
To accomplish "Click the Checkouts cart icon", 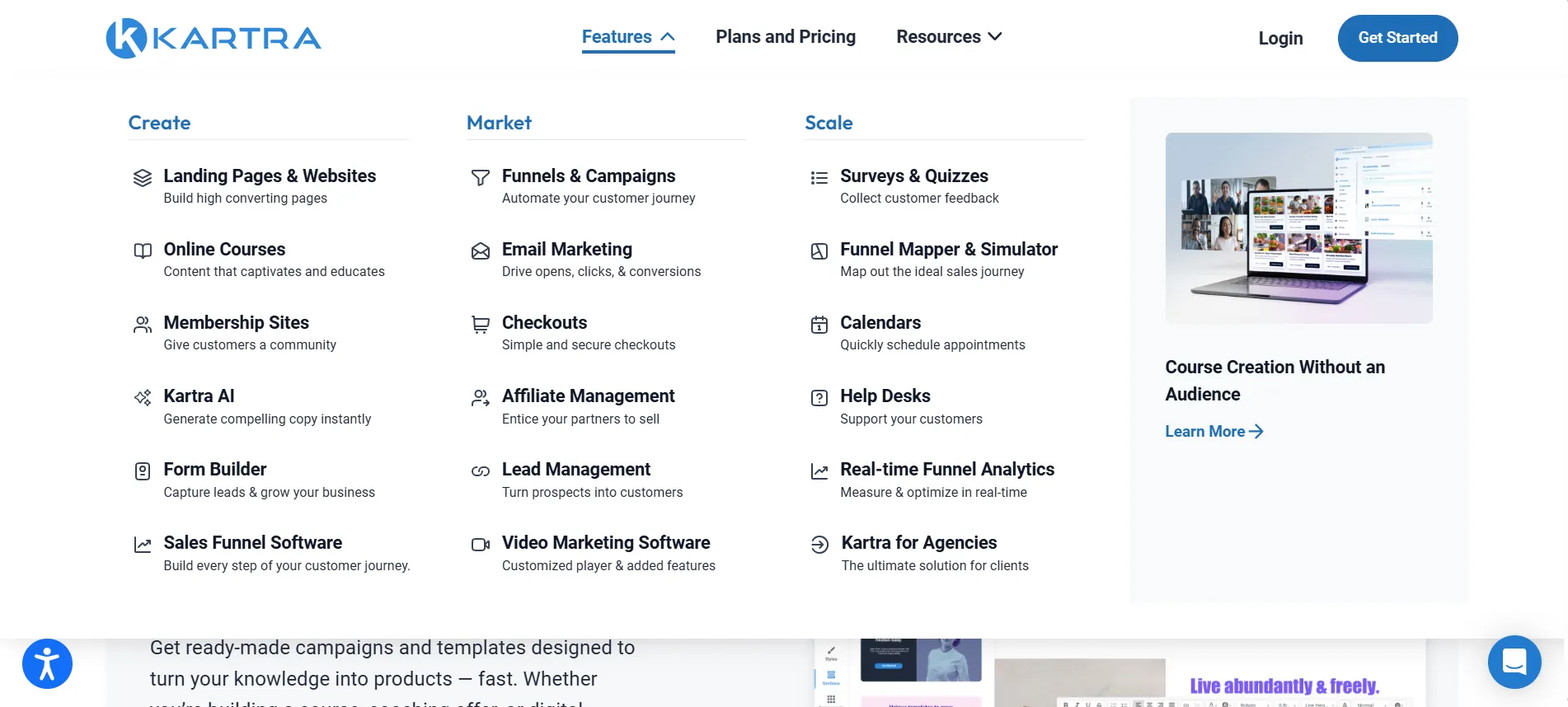I will coord(481,324).
